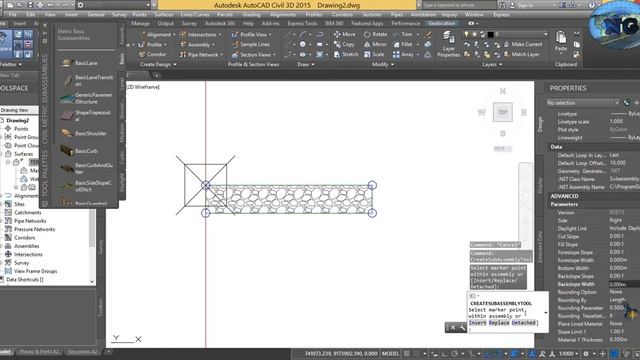Click Make Current layer tool
This screenshot has height=360, width=640.
coord(523,44)
